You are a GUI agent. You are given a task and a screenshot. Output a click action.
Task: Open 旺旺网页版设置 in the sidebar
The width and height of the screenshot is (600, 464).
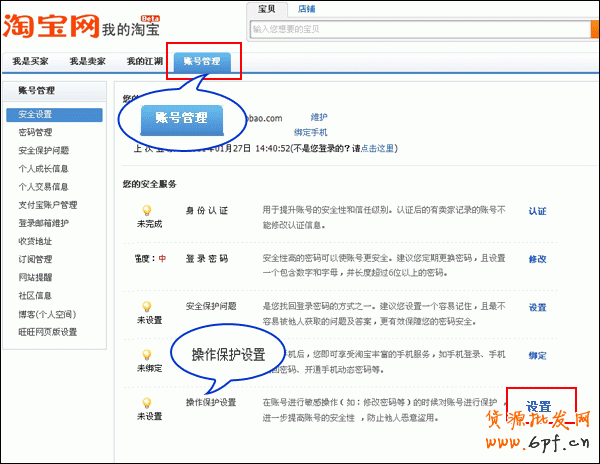[48, 332]
